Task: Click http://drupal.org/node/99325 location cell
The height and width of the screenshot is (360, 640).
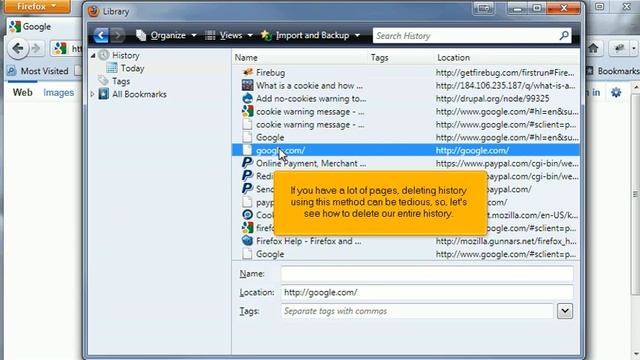Action: (x=492, y=99)
